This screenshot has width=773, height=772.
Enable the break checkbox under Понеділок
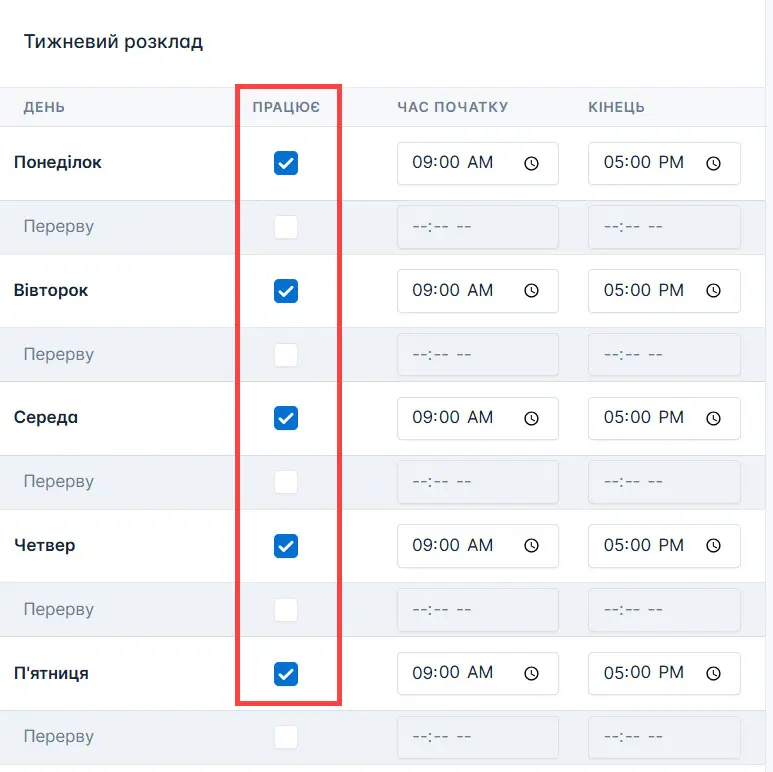point(286,227)
